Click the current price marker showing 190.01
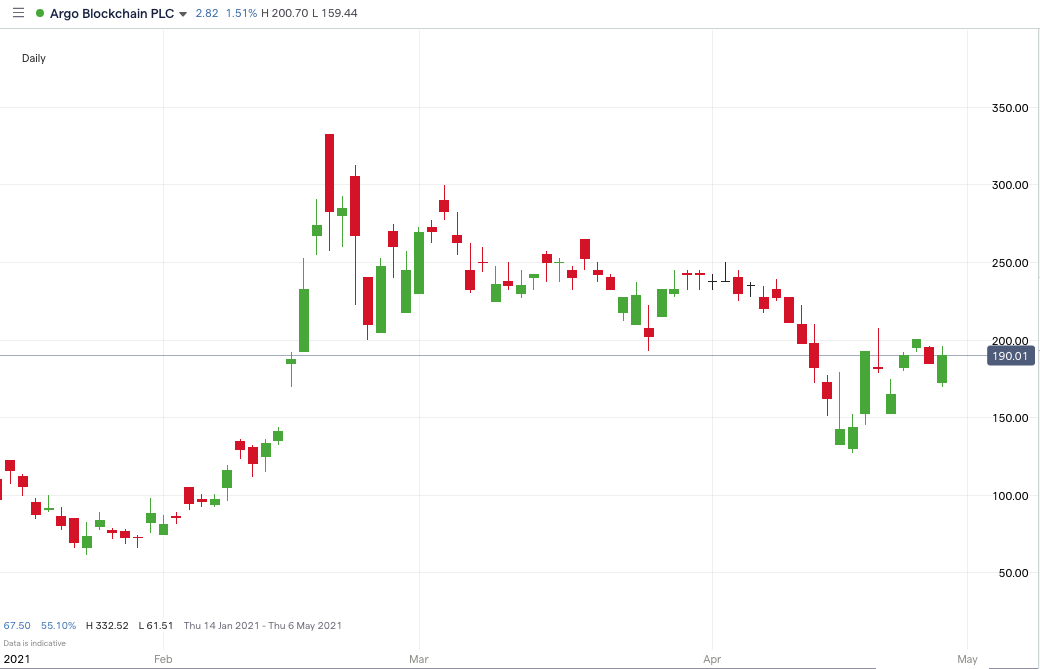The height and width of the screenshot is (669, 1040). (1013, 356)
